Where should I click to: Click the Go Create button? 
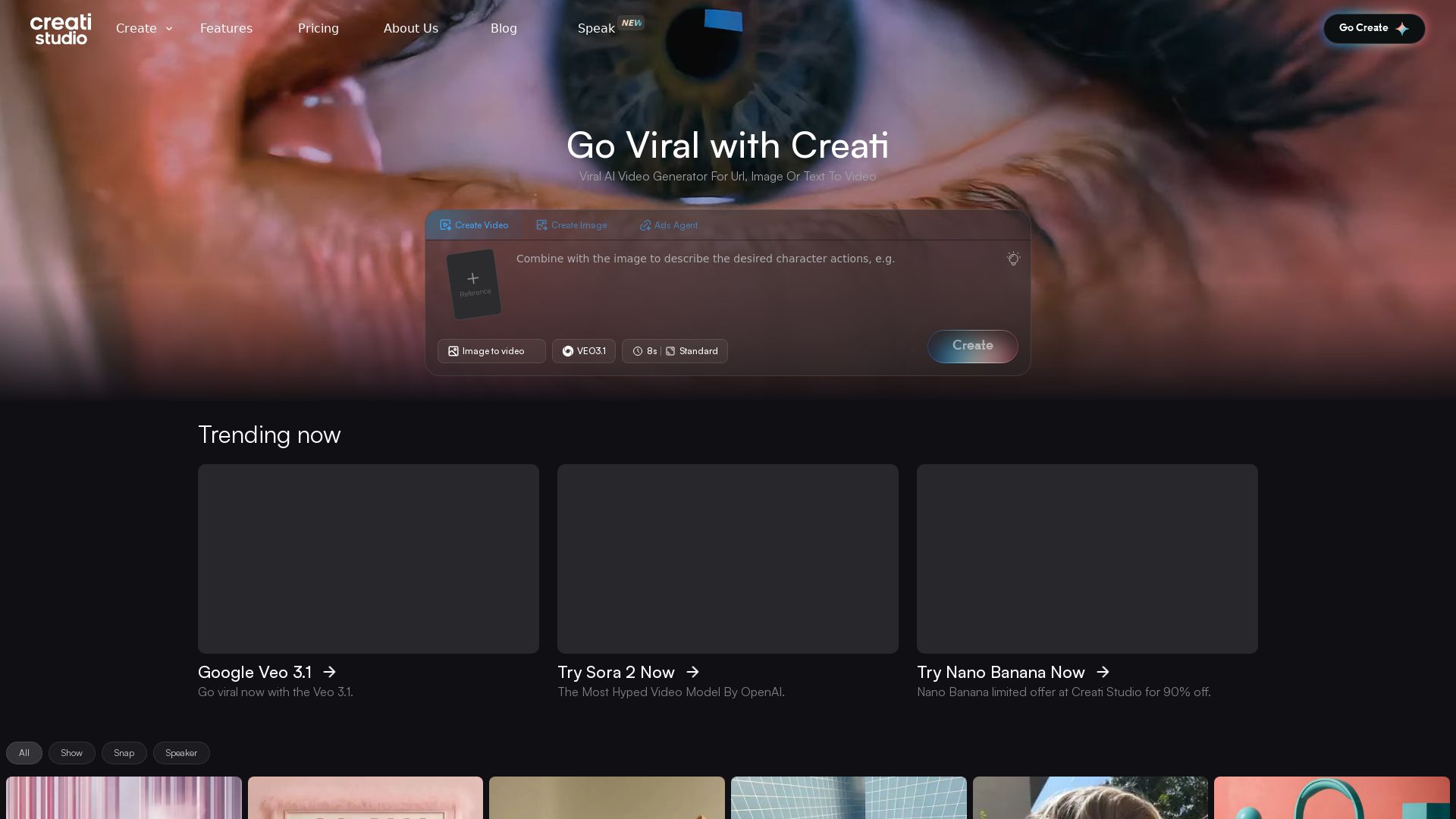[x=1373, y=28]
